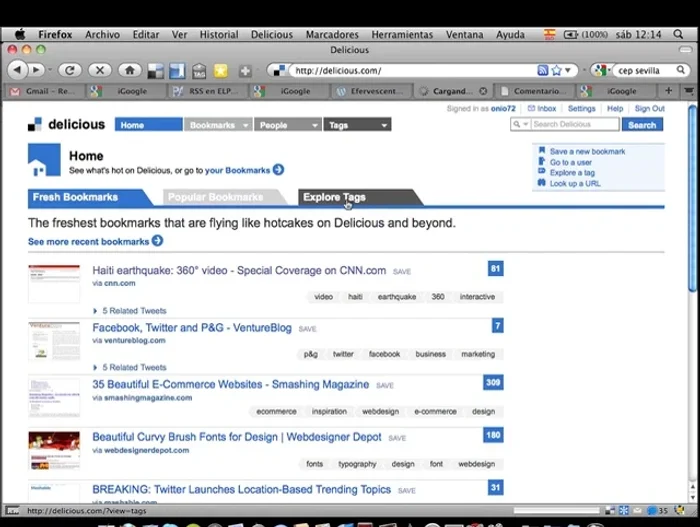Open the Bookmarks nav dropdown arrow
Viewport: 700px width, 527px height.
coord(245,125)
